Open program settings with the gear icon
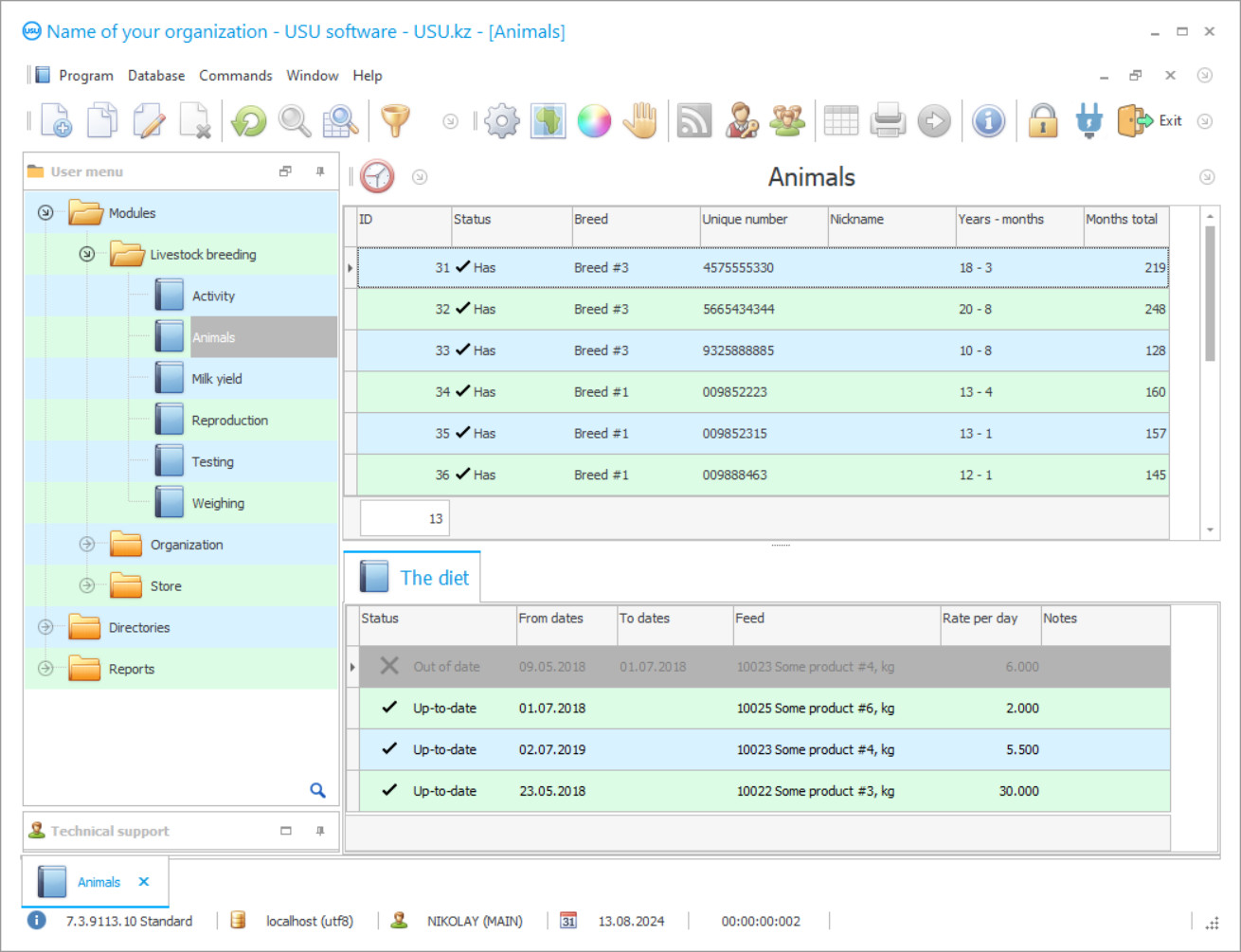The image size is (1241, 952). (x=501, y=120)
